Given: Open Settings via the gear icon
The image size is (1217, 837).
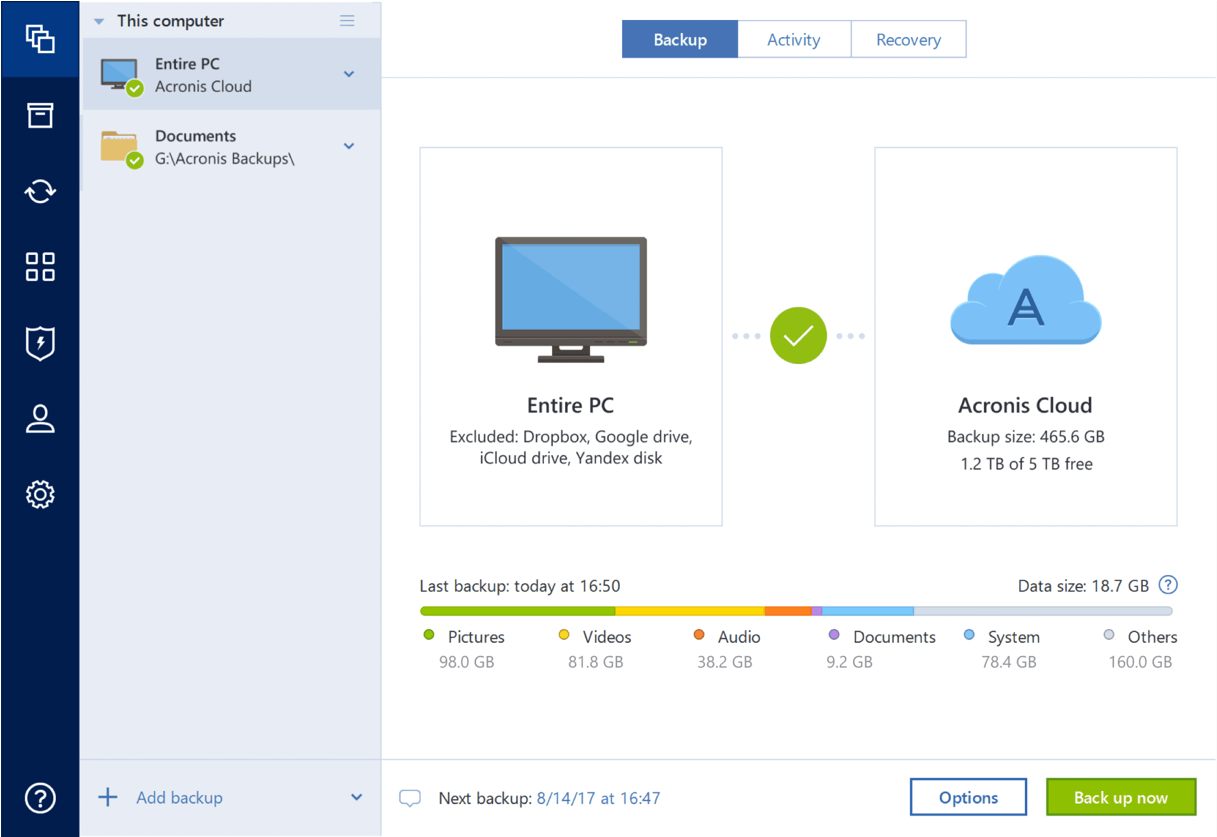Looking at the screenshot, I should [x=40, y=494].
